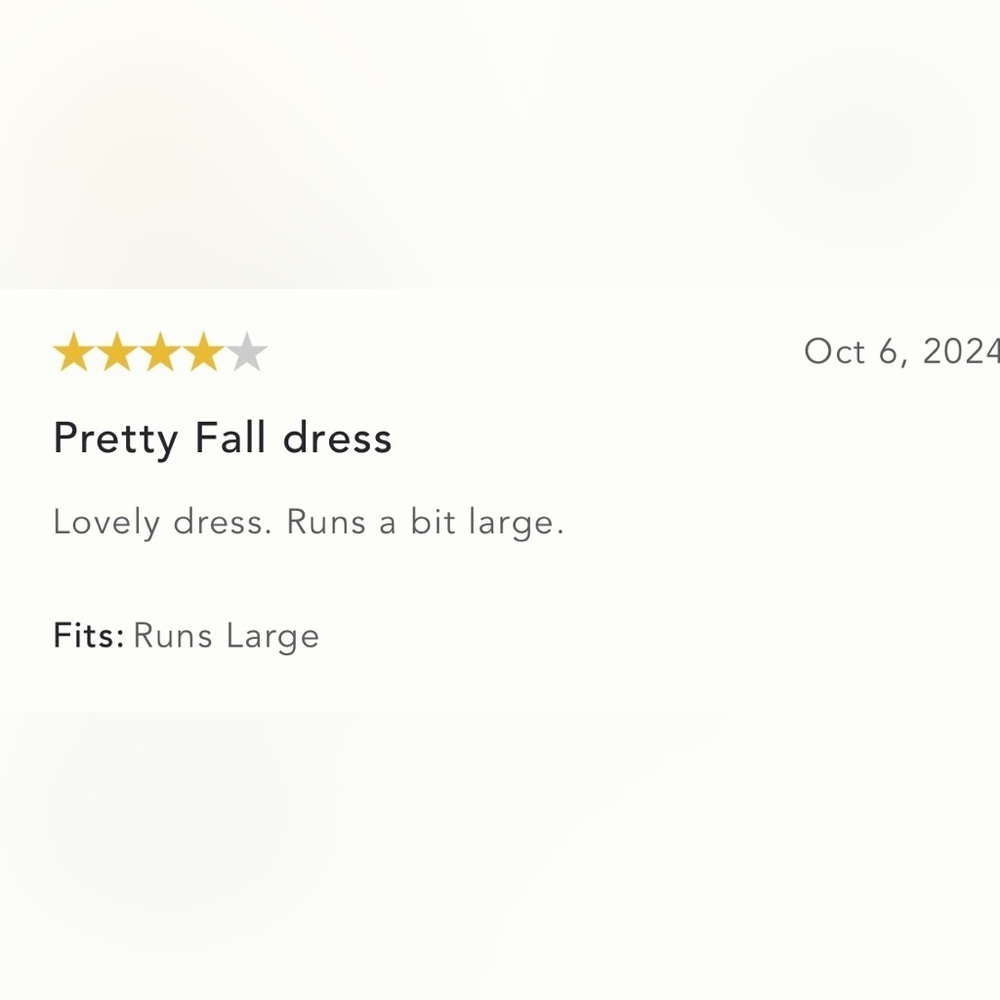Select the second gold rating star
Viewport: 1000px width, 1000px height.
(117, 351)
